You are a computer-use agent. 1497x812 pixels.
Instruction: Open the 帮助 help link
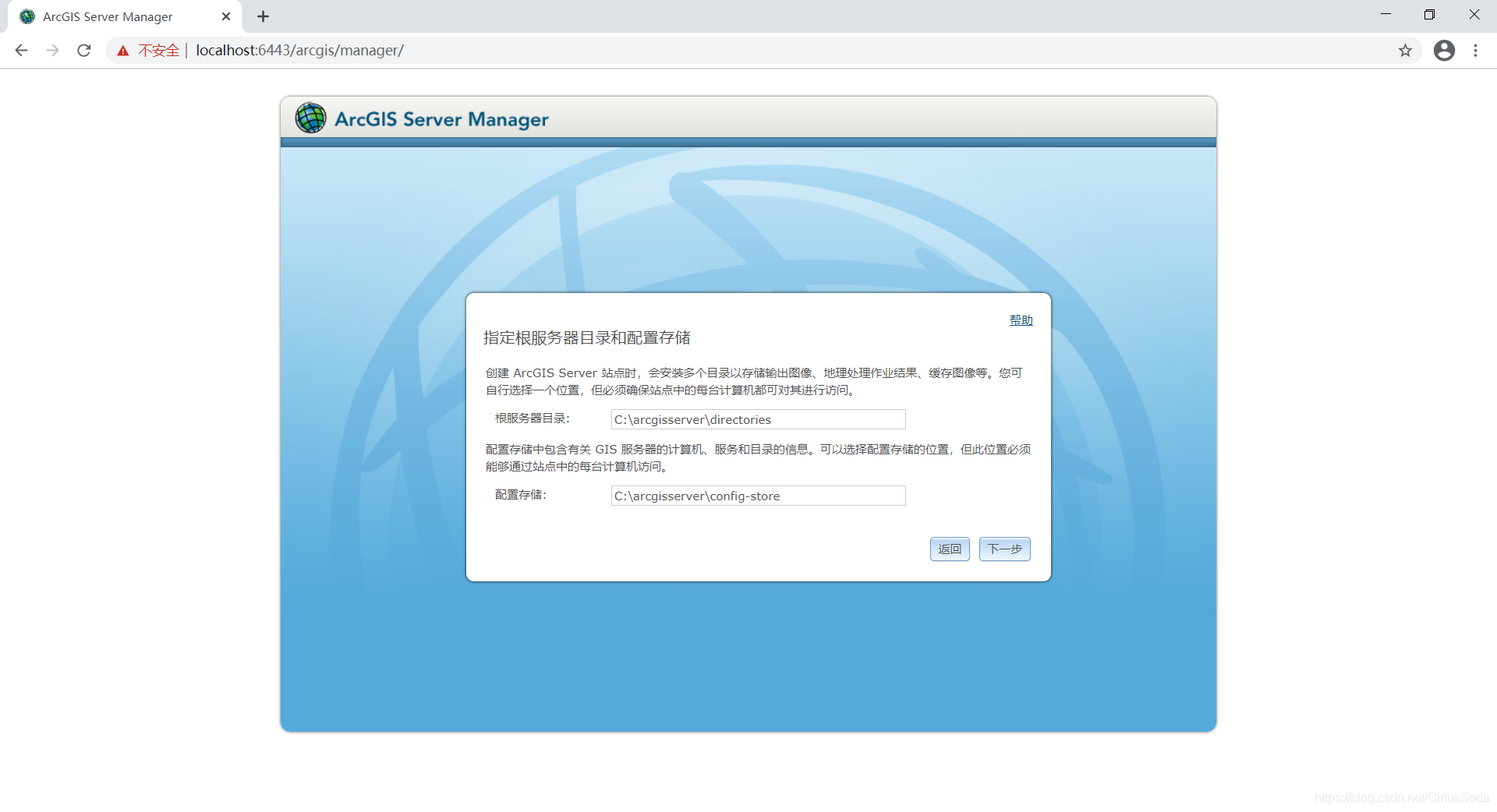[1021, 320]
